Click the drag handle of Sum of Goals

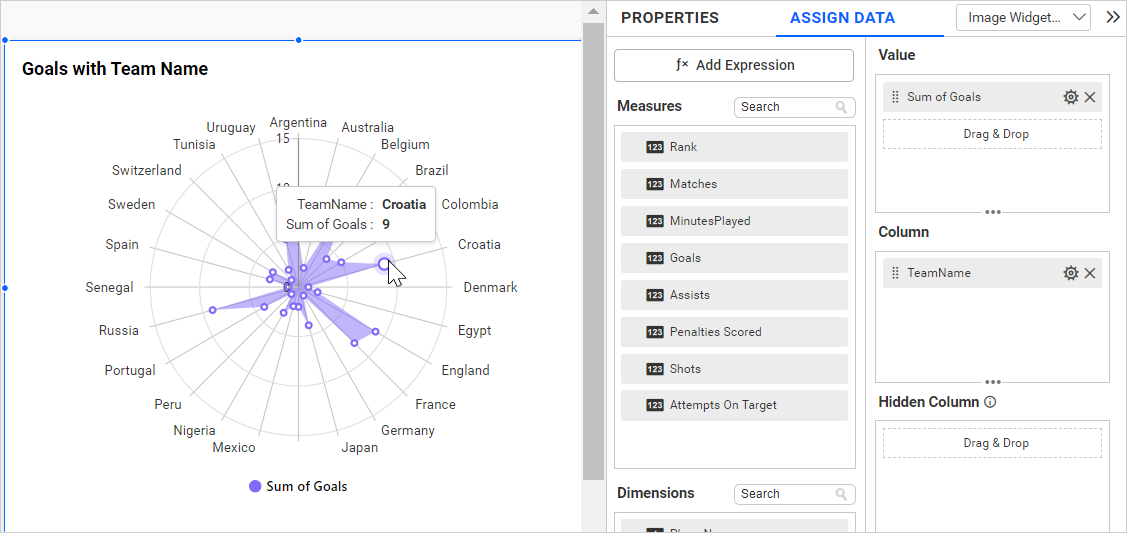point(895,97)
